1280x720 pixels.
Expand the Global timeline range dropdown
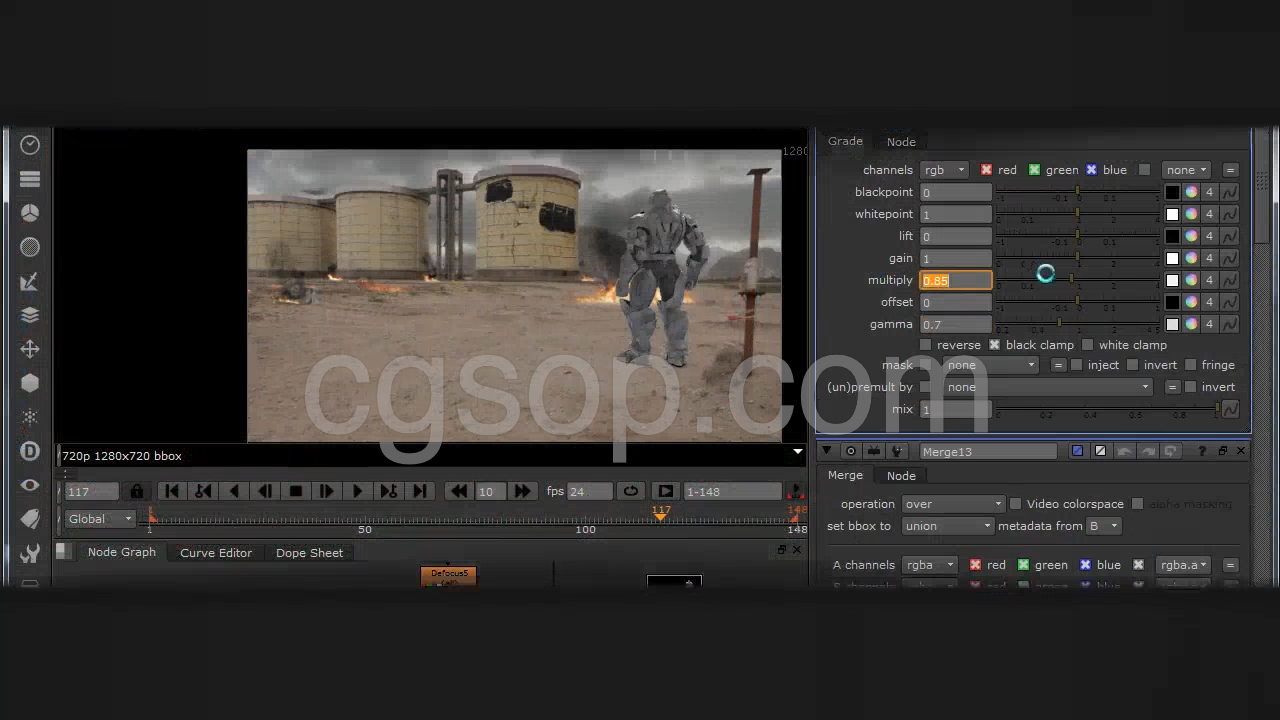[x=100, y=519]
